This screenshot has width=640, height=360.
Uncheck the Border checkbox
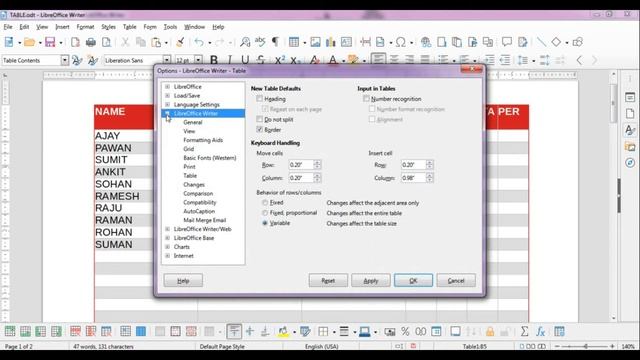click(259, 129)
